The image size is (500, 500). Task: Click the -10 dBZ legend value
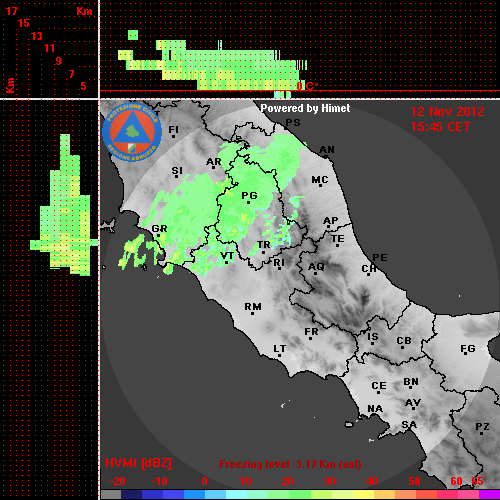coord(159,481)
